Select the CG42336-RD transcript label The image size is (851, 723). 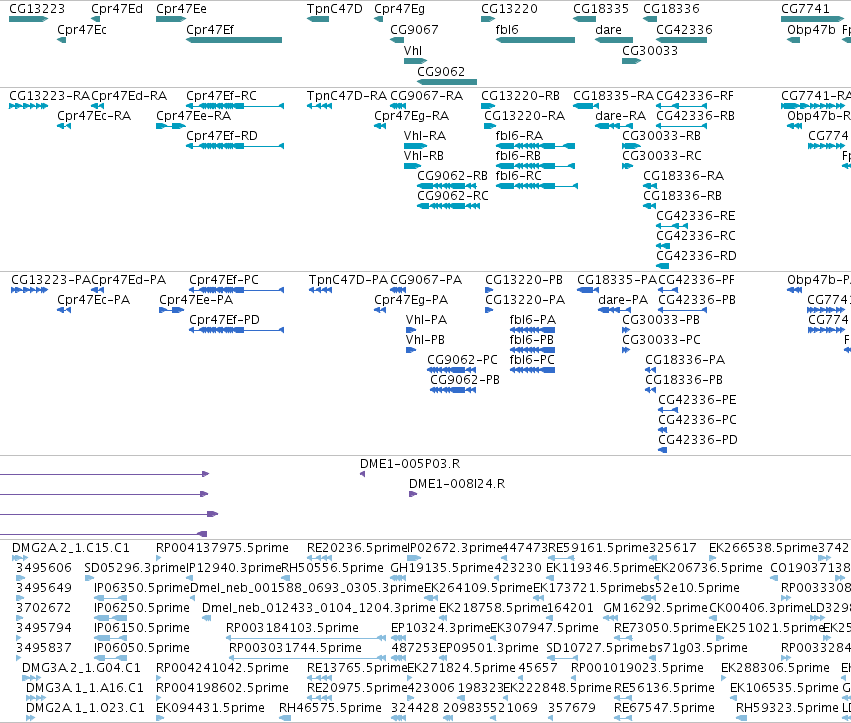click(696, 256)
